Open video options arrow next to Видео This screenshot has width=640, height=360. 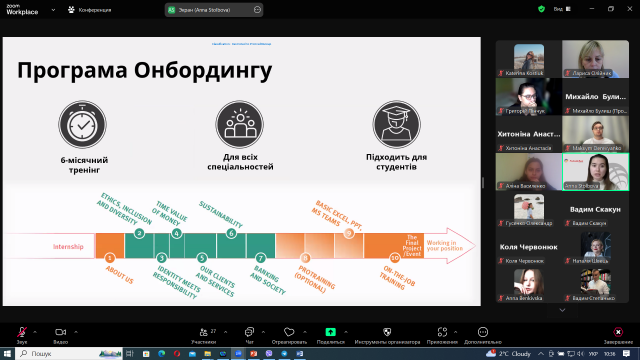pyautogui.click(x=76, y=332)
